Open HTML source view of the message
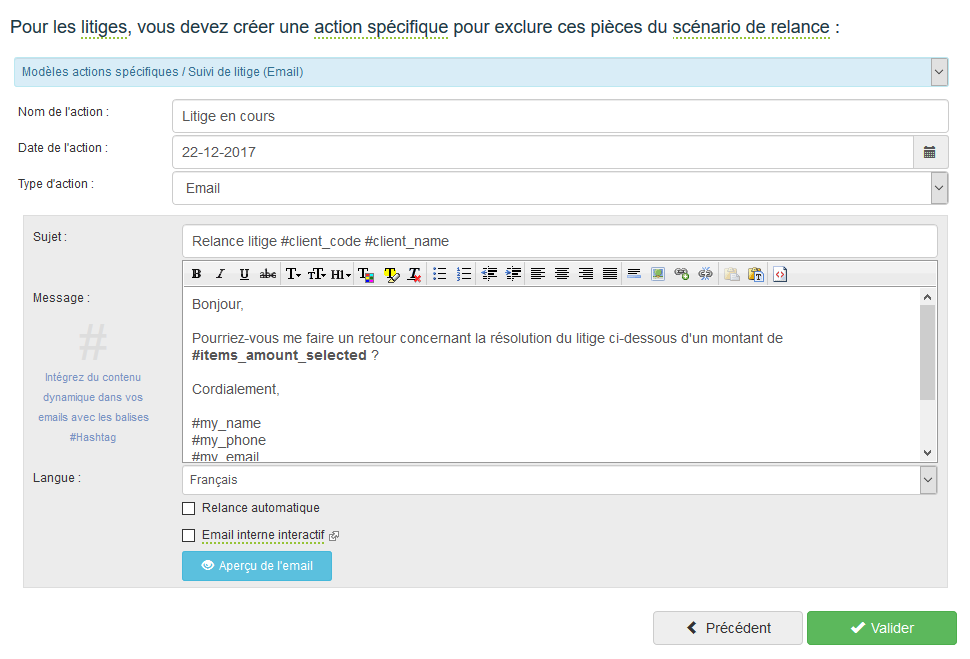This screenshot has width=970, height=659. coord(780,274)
